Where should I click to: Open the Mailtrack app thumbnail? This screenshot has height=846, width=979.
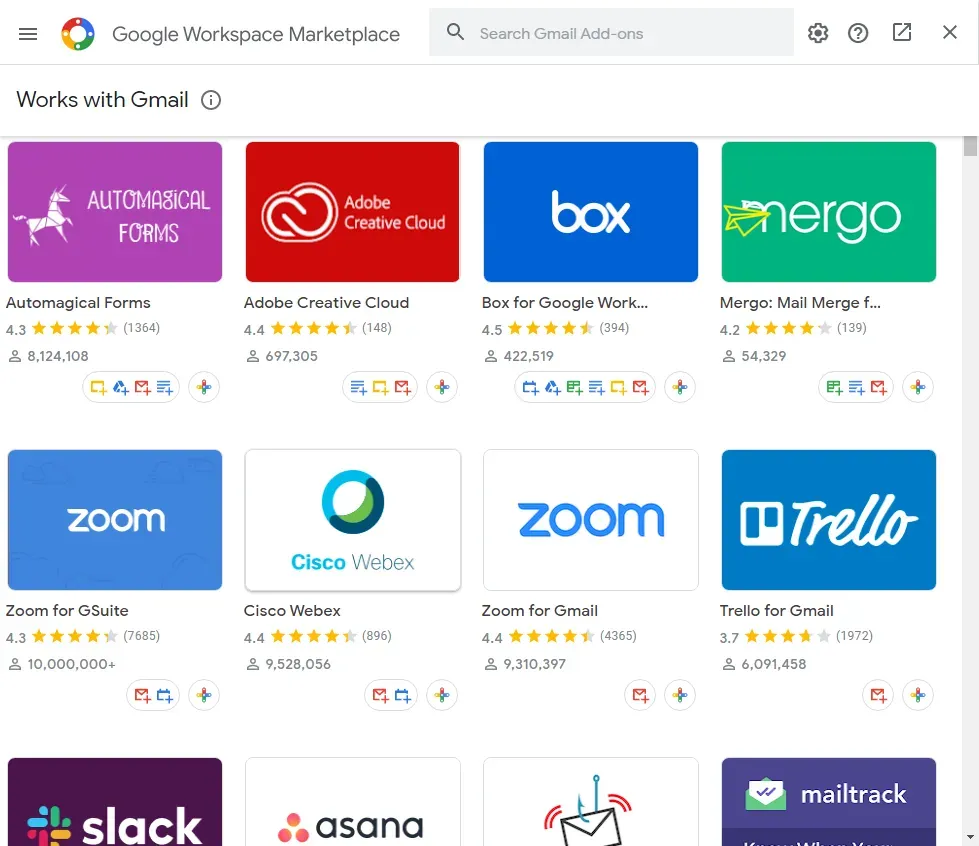[829, 802]
